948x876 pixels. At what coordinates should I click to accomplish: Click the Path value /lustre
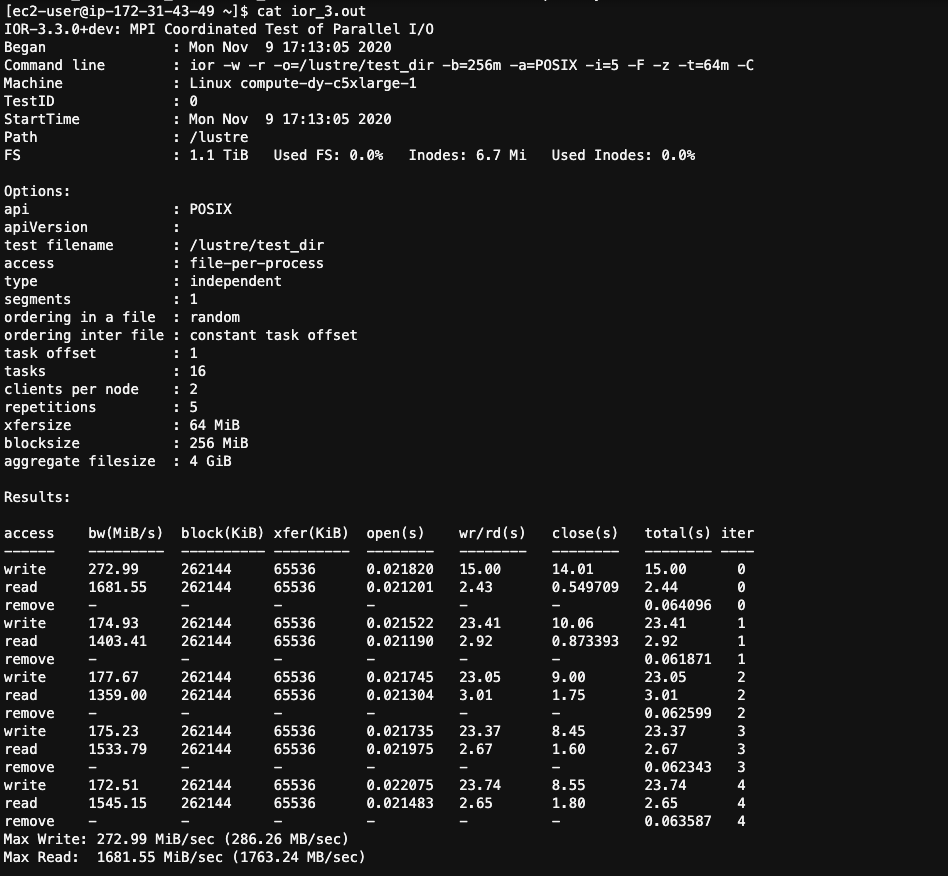pos(219,137)
